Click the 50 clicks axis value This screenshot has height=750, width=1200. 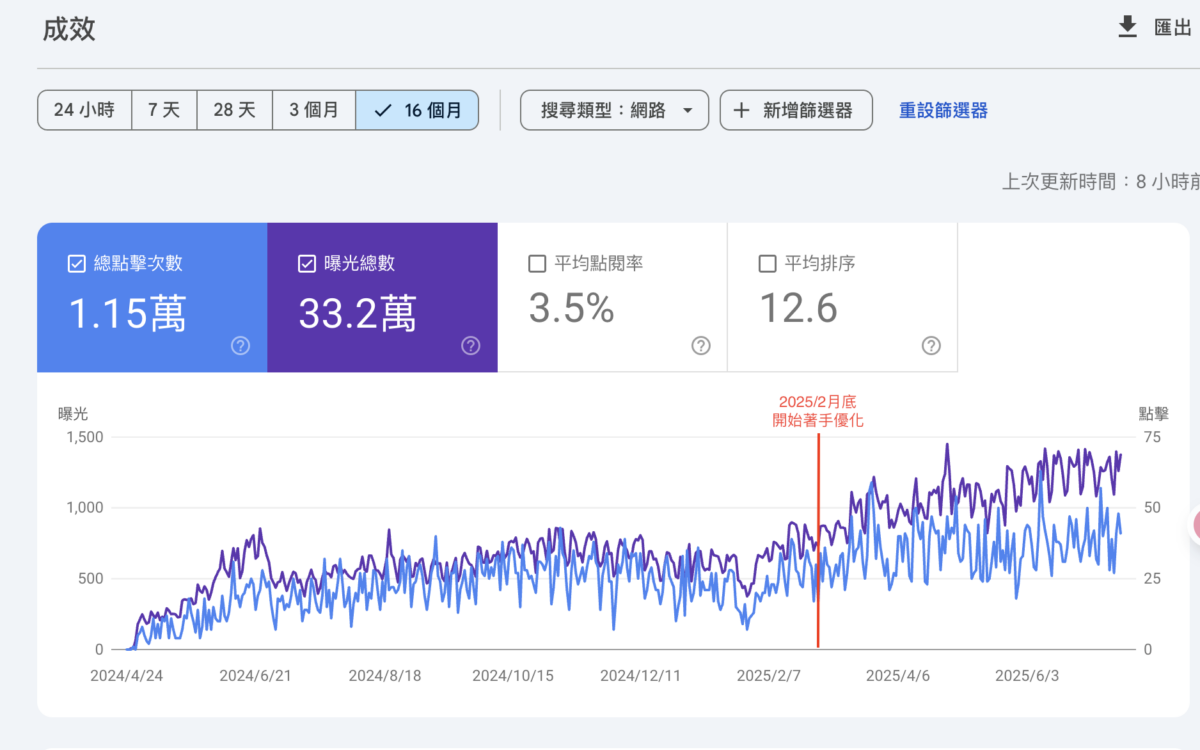(x=1152, y=508)
